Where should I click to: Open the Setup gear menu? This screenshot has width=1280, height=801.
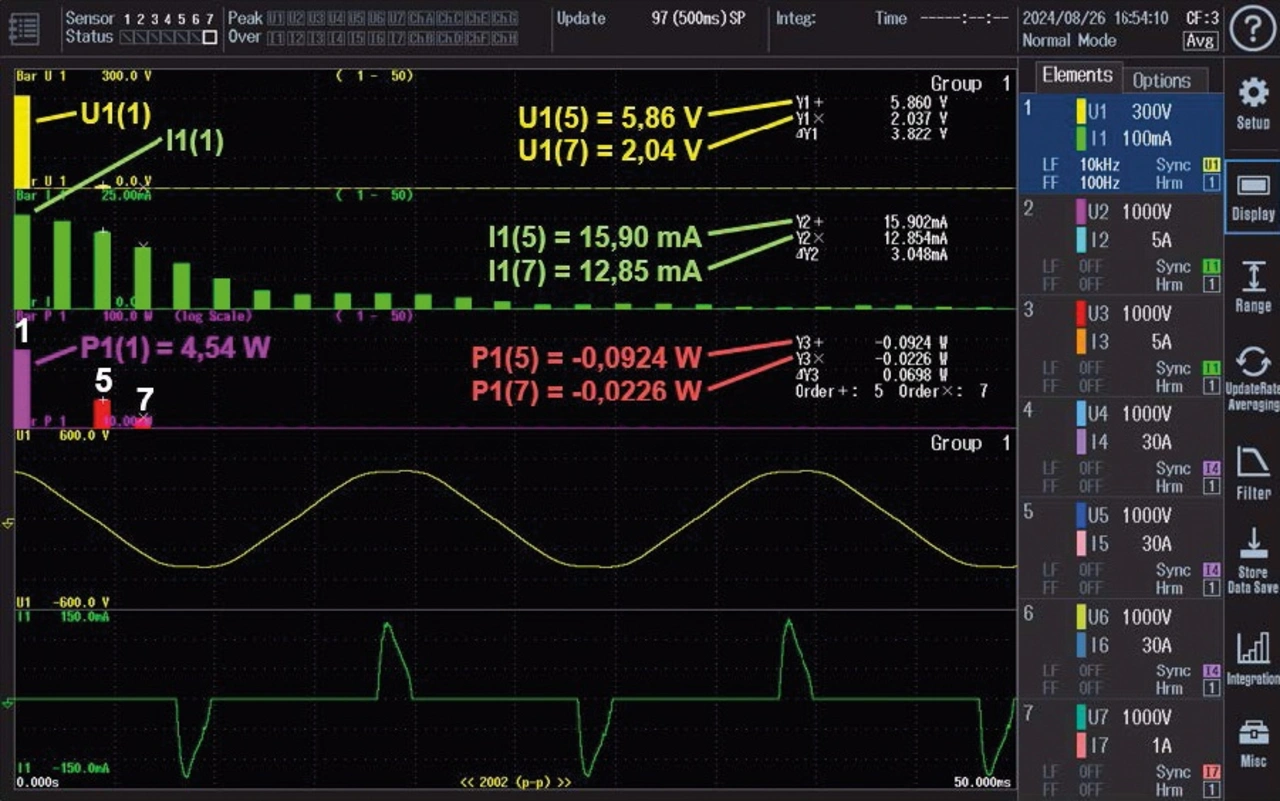coord(1252,103)
